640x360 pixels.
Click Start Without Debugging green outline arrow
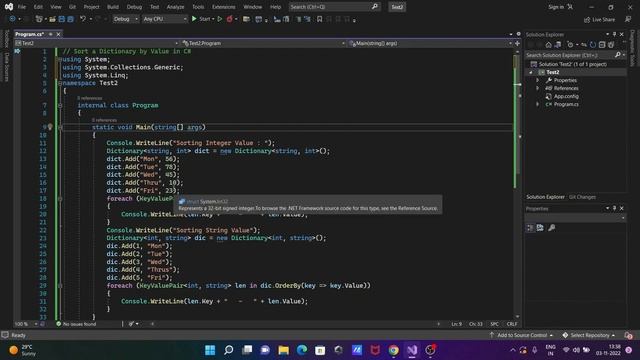220,19
